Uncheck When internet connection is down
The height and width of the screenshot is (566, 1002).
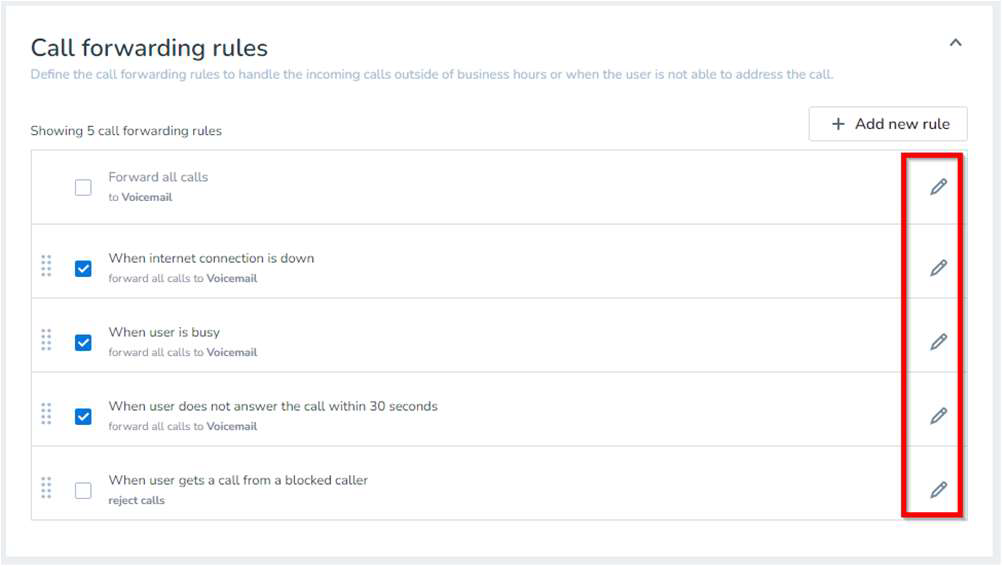tap(84, 268)
